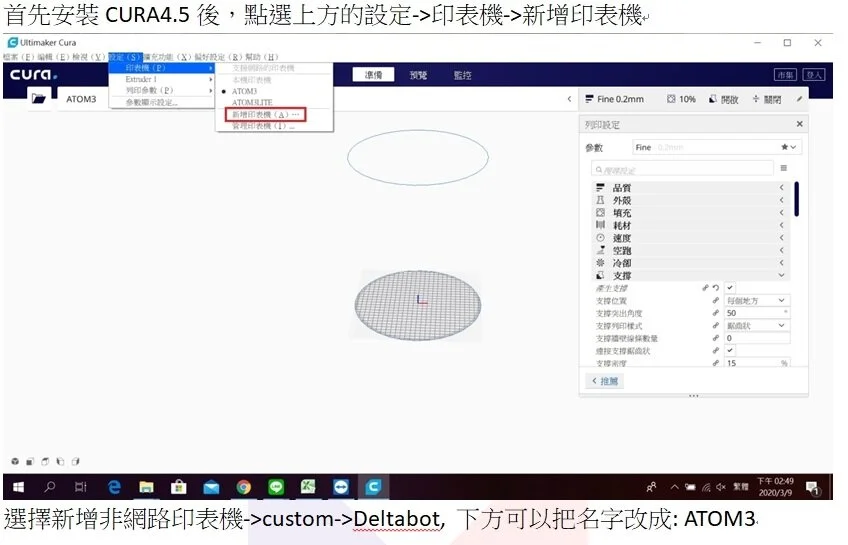Screen dimensions: 848x545
Task: Select ATOM3 printer radio entry in submenu
Action: click(x=244, y=91)
